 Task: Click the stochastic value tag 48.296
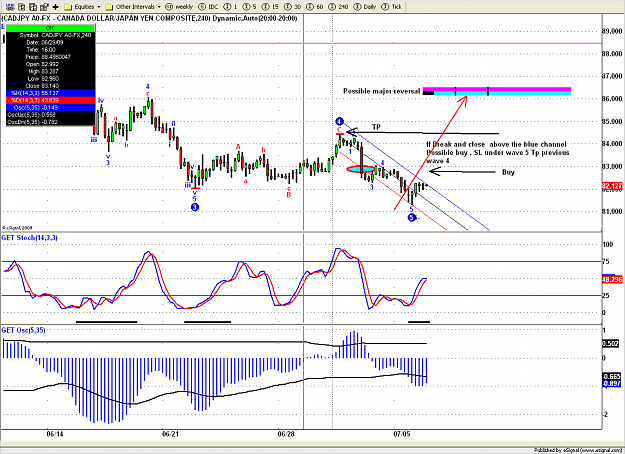tap(612, 280)
